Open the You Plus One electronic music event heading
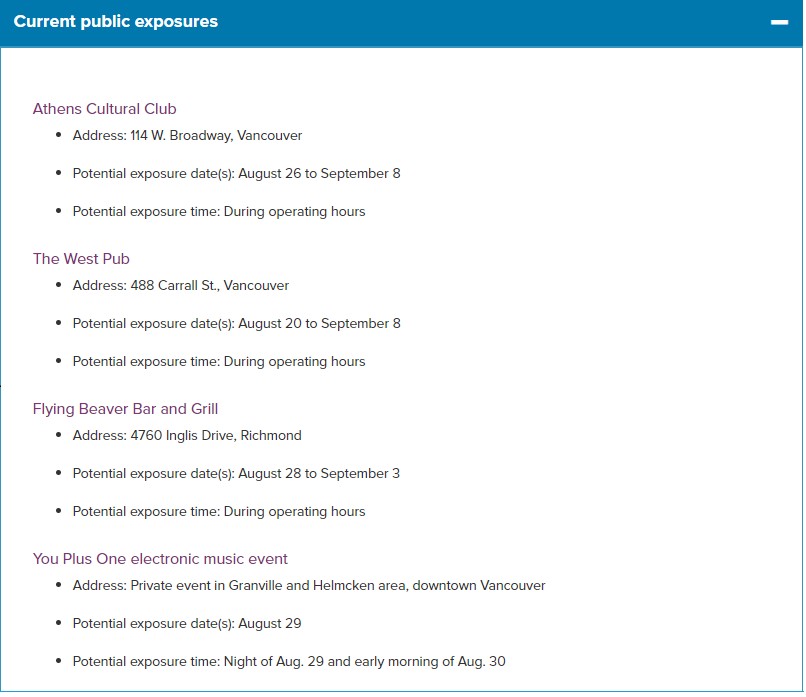The width and height of the screenshot is (806, 697). (x=160, y=559)
